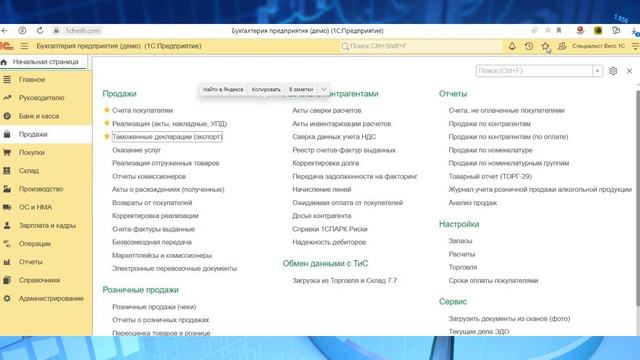
Task: Open Возвраты от покупателей
Action: (x=152, y=203)
